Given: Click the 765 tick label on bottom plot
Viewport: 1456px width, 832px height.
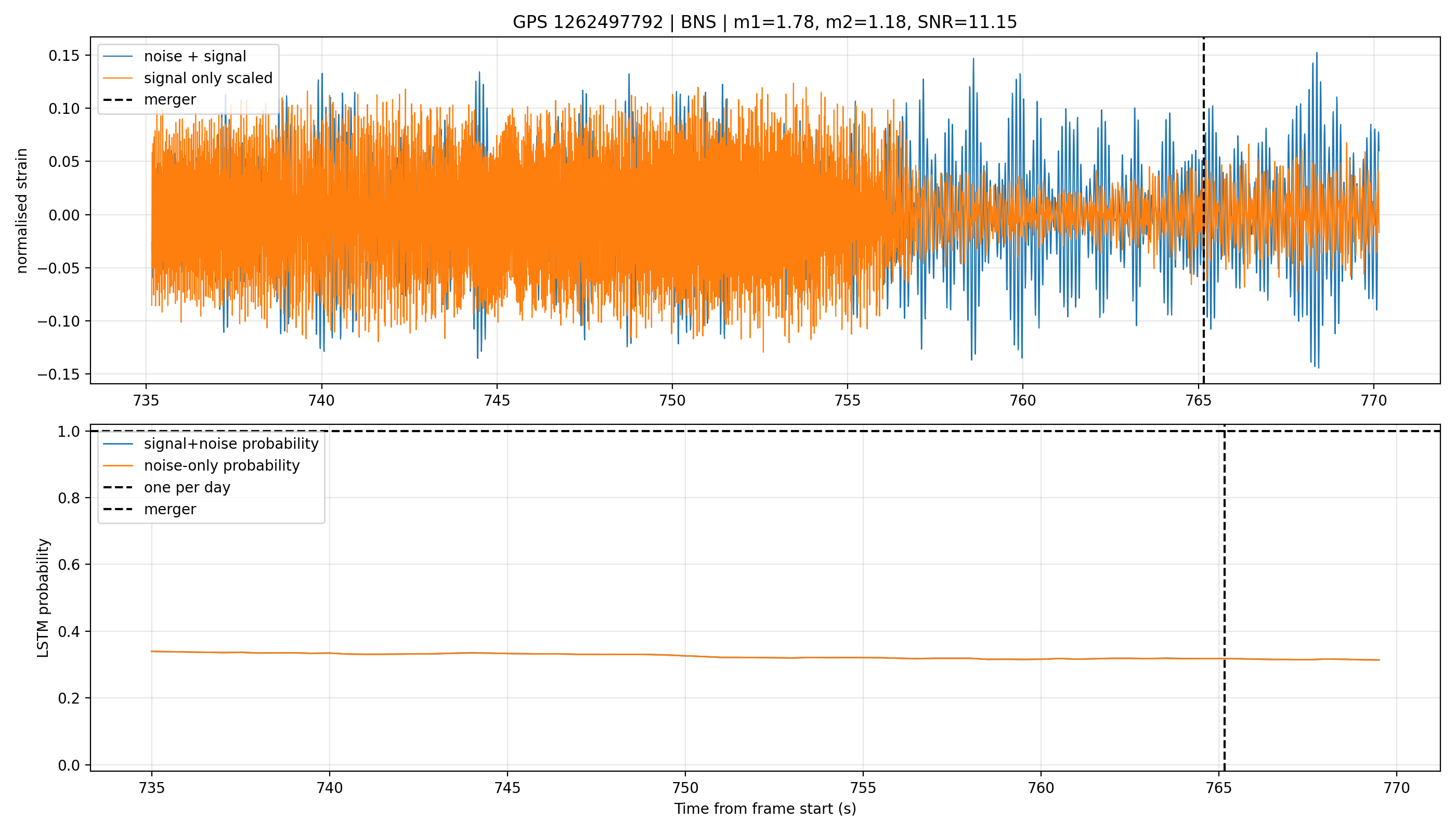Looking at the screenshot, I should (1218, 788).
